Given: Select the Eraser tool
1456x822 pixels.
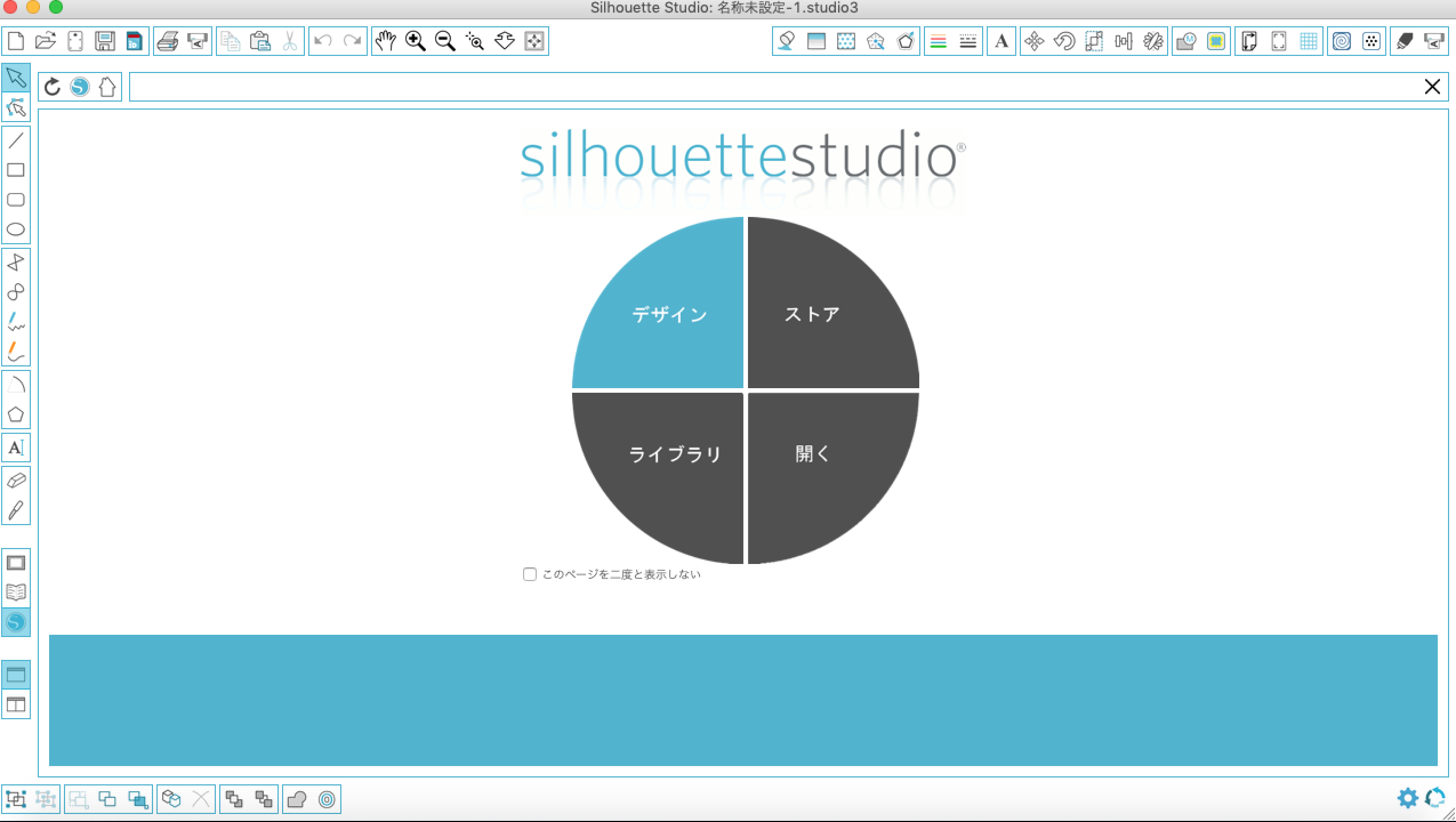Looking at the screenshot, I should [16, 481].
